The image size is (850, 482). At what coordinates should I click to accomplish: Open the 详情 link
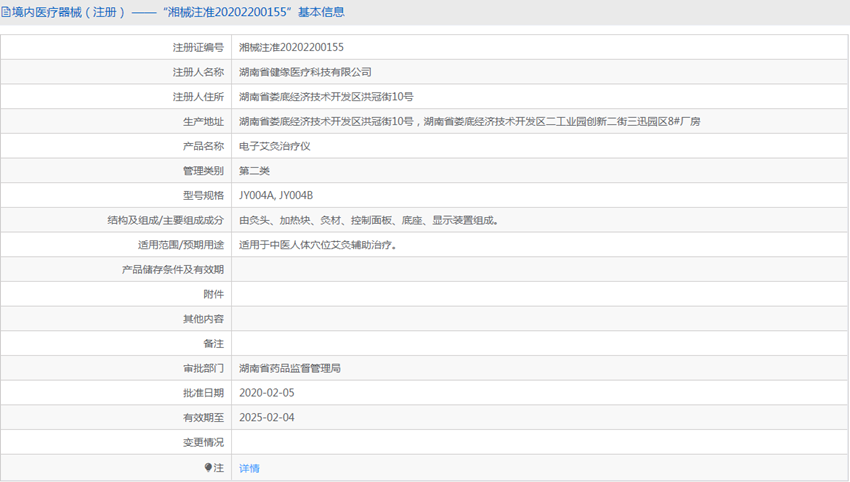coord(249,468)
